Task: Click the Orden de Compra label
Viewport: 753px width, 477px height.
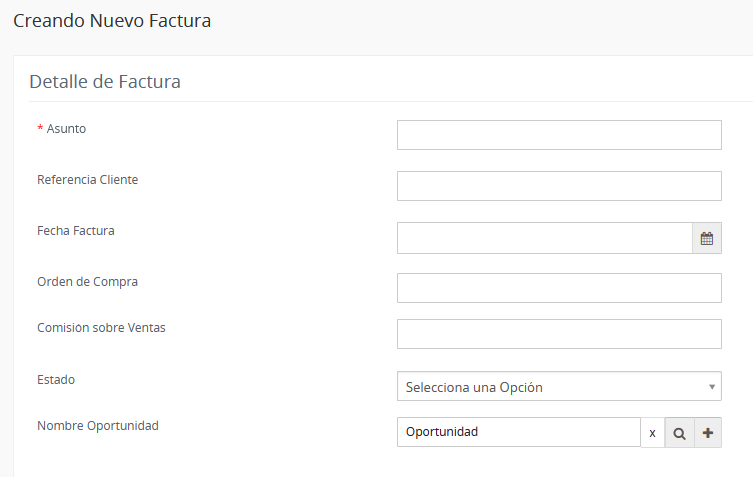Action: click(87, 281)
